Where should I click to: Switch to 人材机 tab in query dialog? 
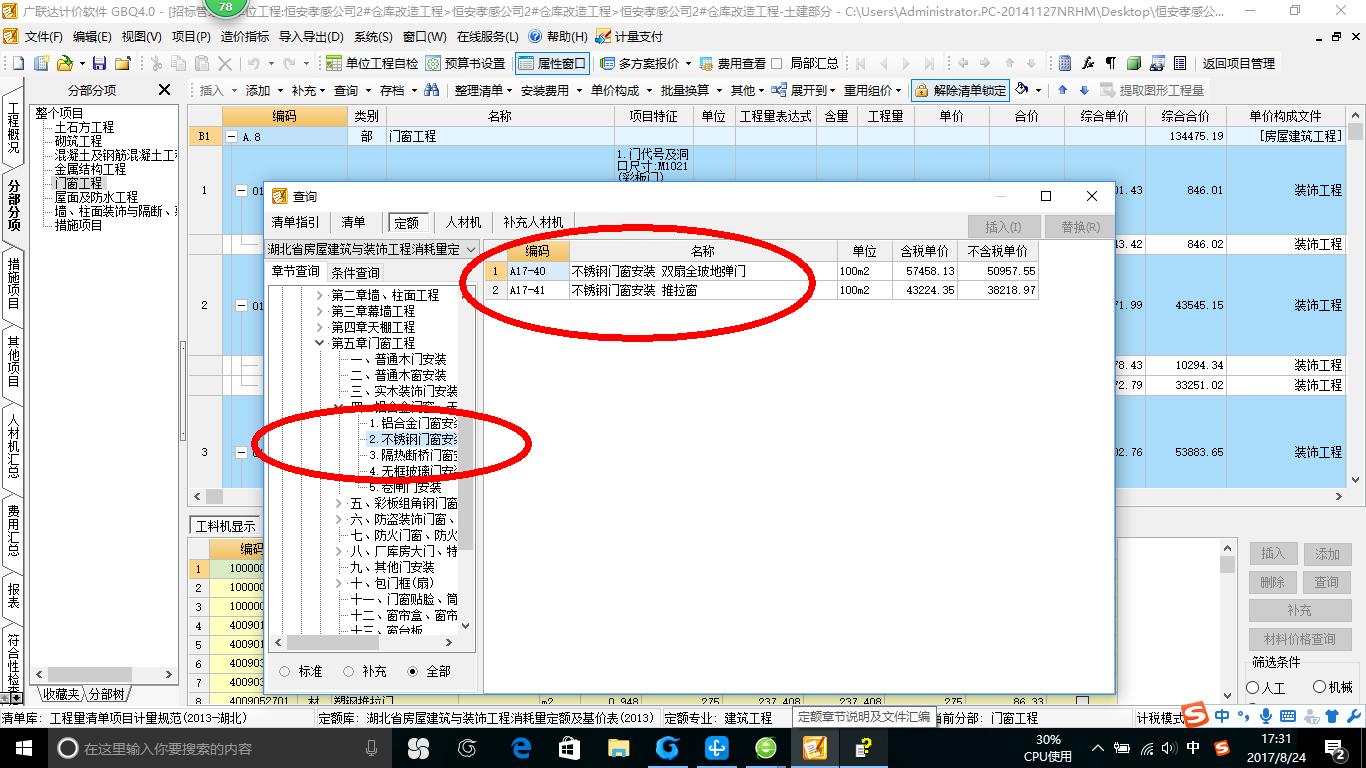[x=463, y=222]
